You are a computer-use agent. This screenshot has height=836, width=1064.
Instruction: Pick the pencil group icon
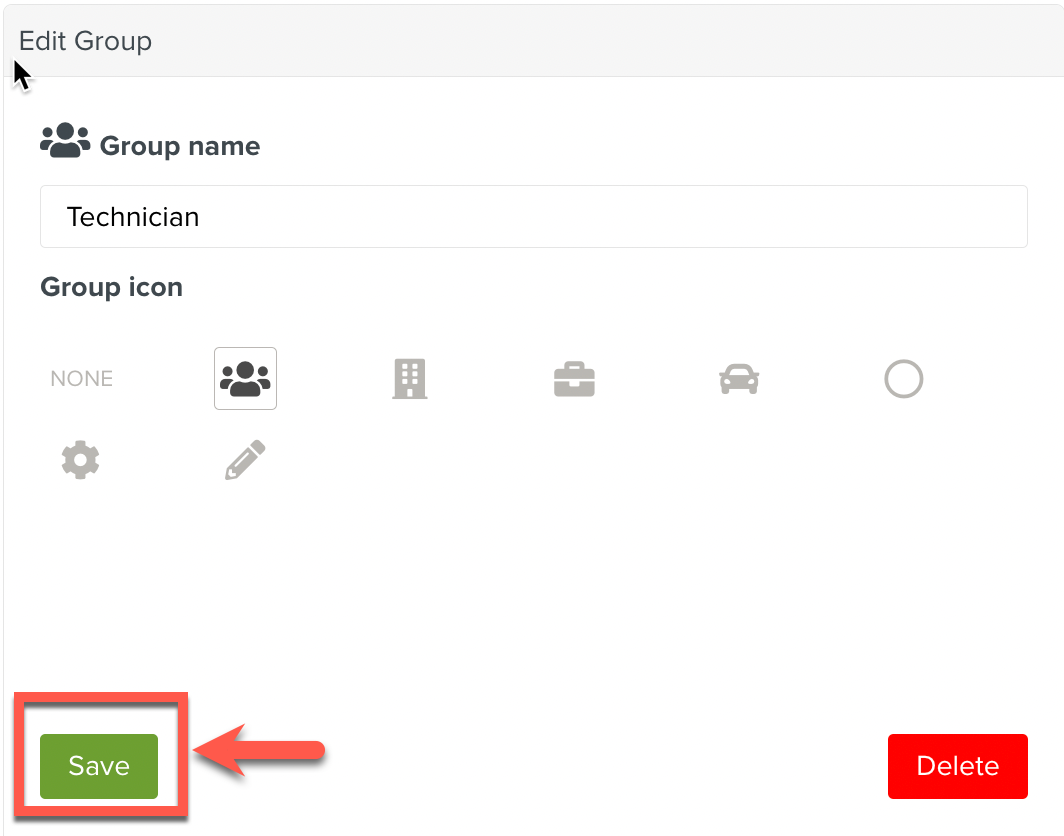pyautogui.click(x=245, y=459)
